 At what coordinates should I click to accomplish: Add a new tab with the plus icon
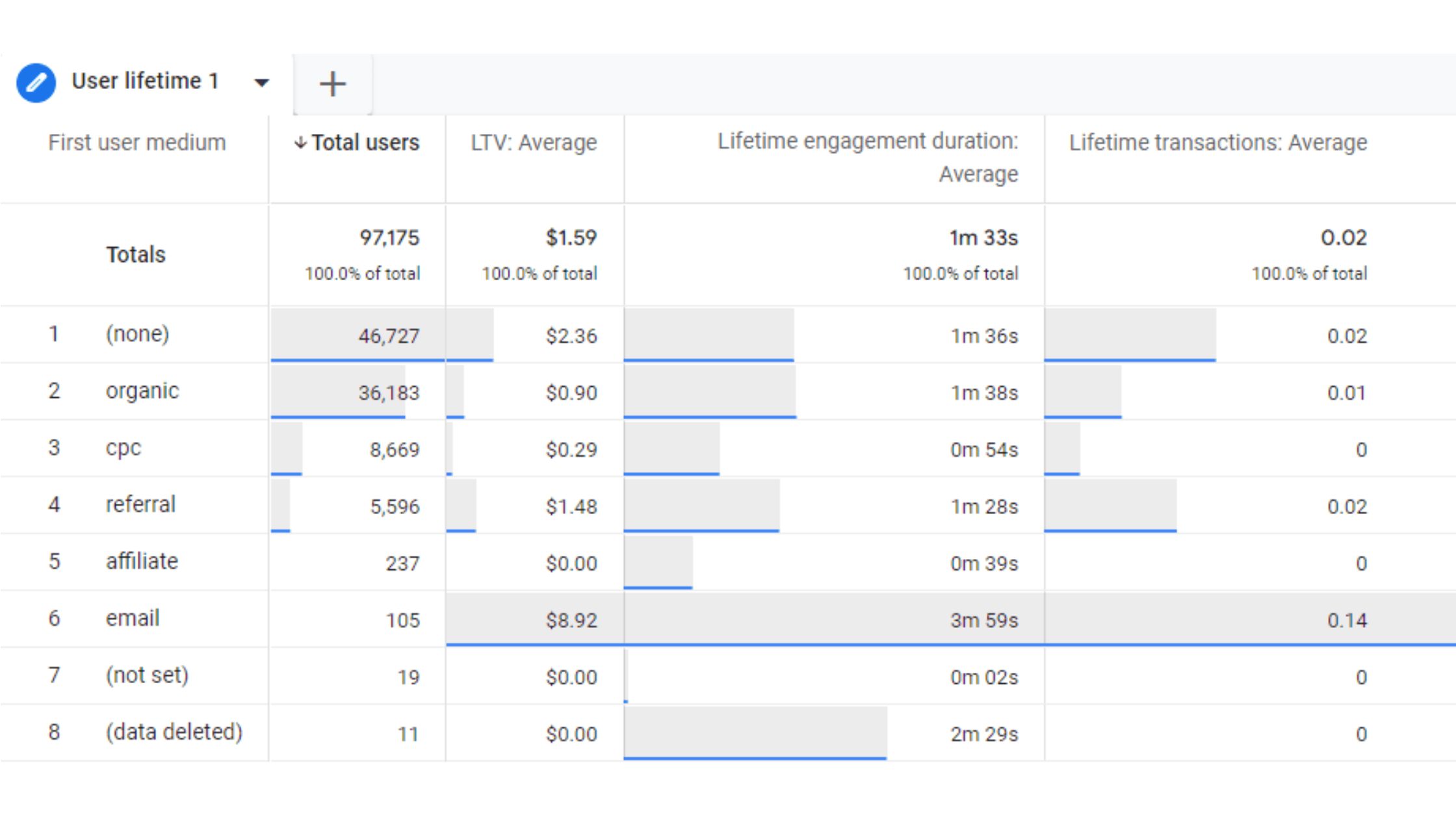[x=333, y=84]
